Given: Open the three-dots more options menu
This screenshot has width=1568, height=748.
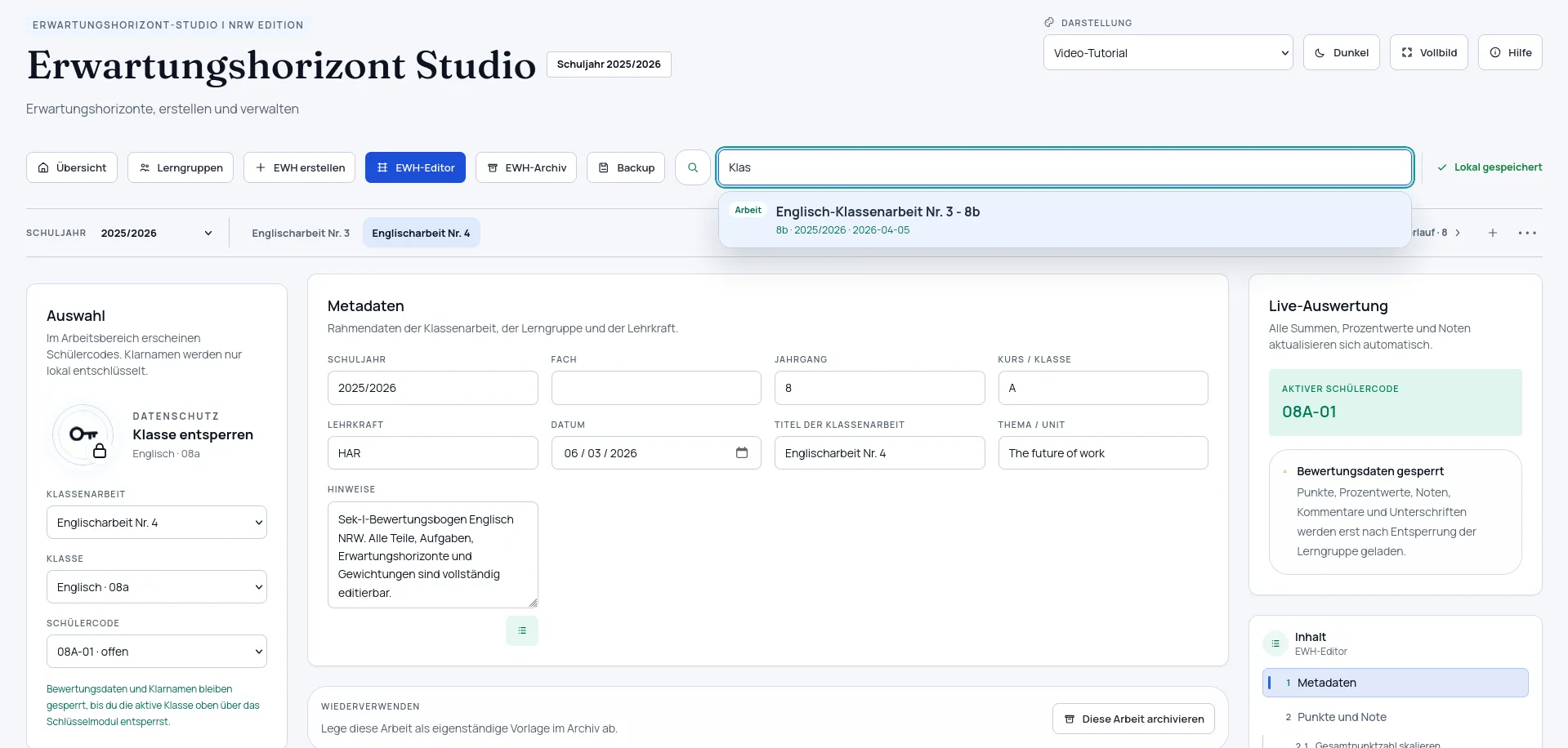Looking at the screenshot, I should tap(1527, 233).
